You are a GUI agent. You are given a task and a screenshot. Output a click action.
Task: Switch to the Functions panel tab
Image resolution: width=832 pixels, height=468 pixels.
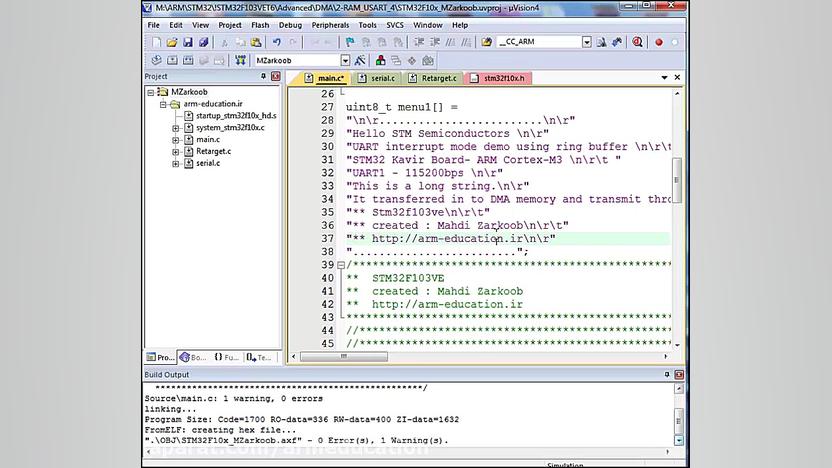pos(226,357)
